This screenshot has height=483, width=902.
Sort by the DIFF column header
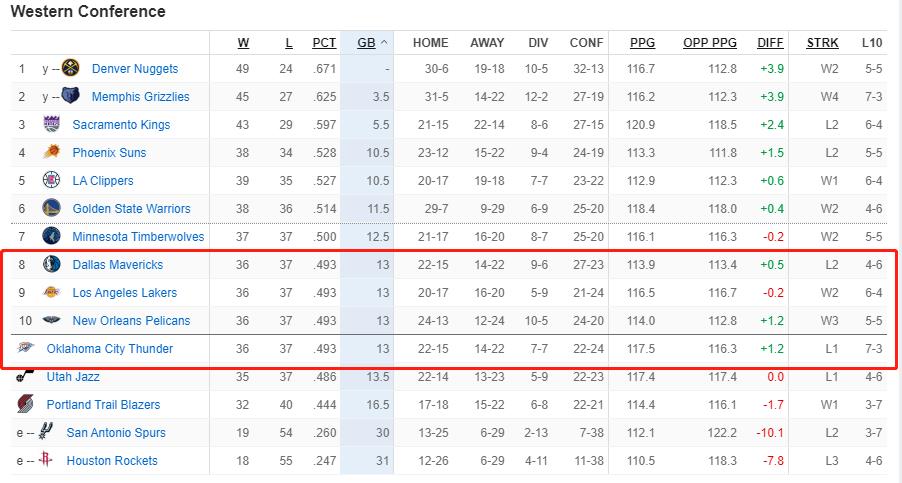click(770, 43)
